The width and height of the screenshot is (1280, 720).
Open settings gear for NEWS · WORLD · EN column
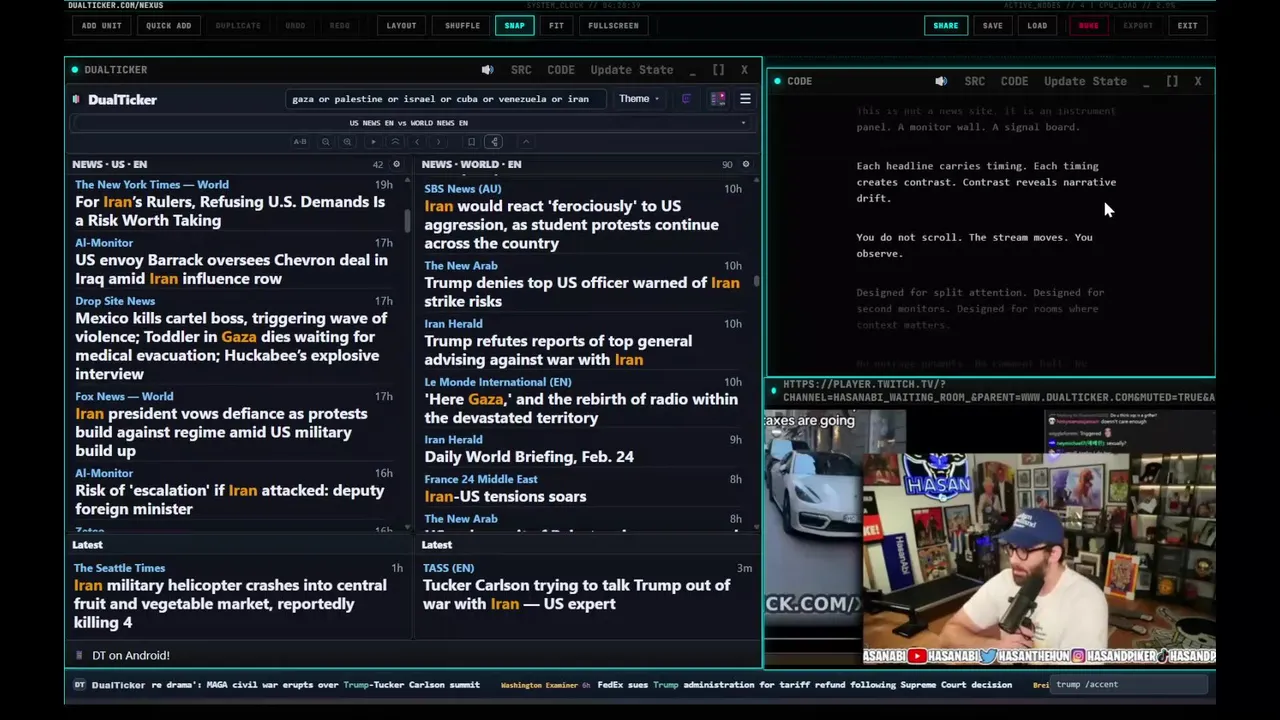(745, 164)
